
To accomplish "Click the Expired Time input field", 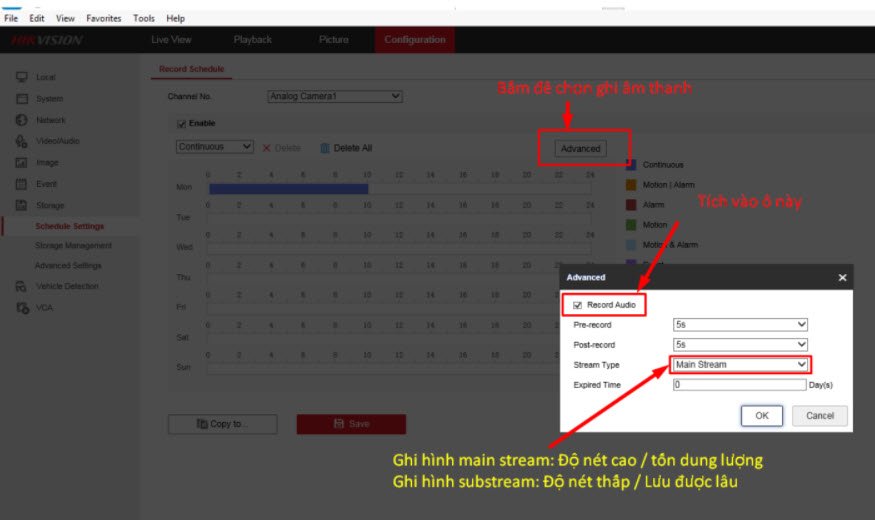I will click(x=739, y=384).
